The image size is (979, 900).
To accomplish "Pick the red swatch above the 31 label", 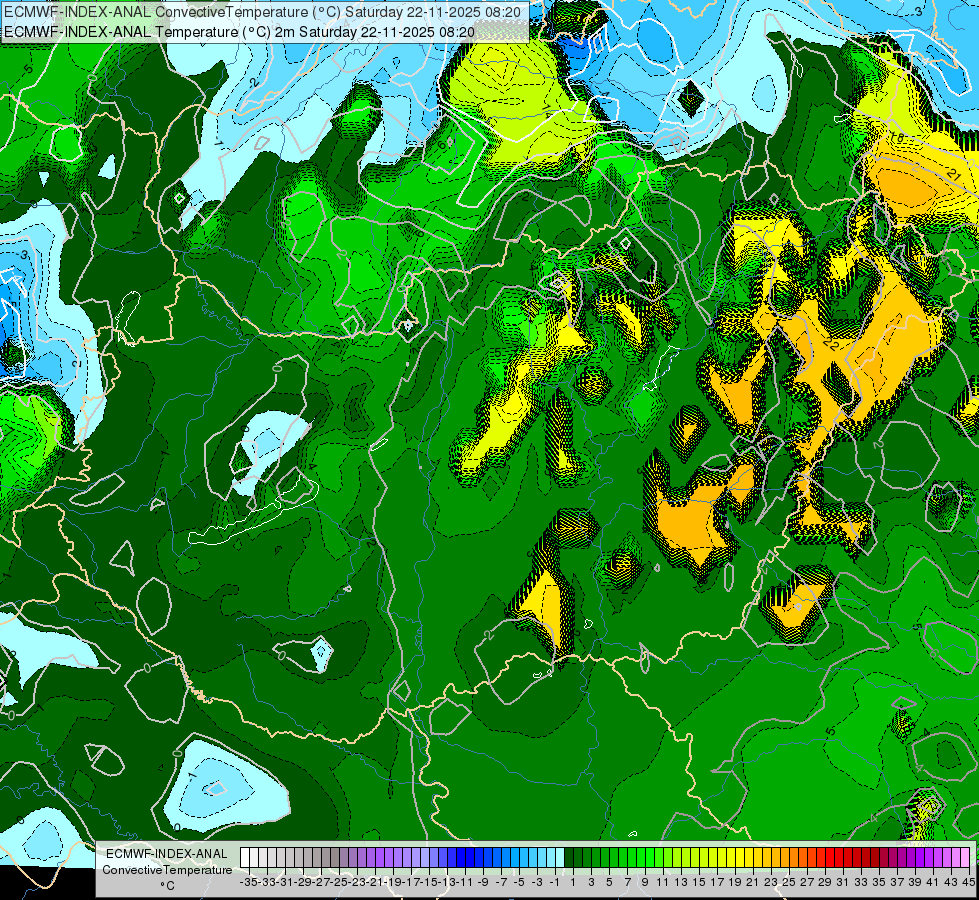I will point(838,858).
